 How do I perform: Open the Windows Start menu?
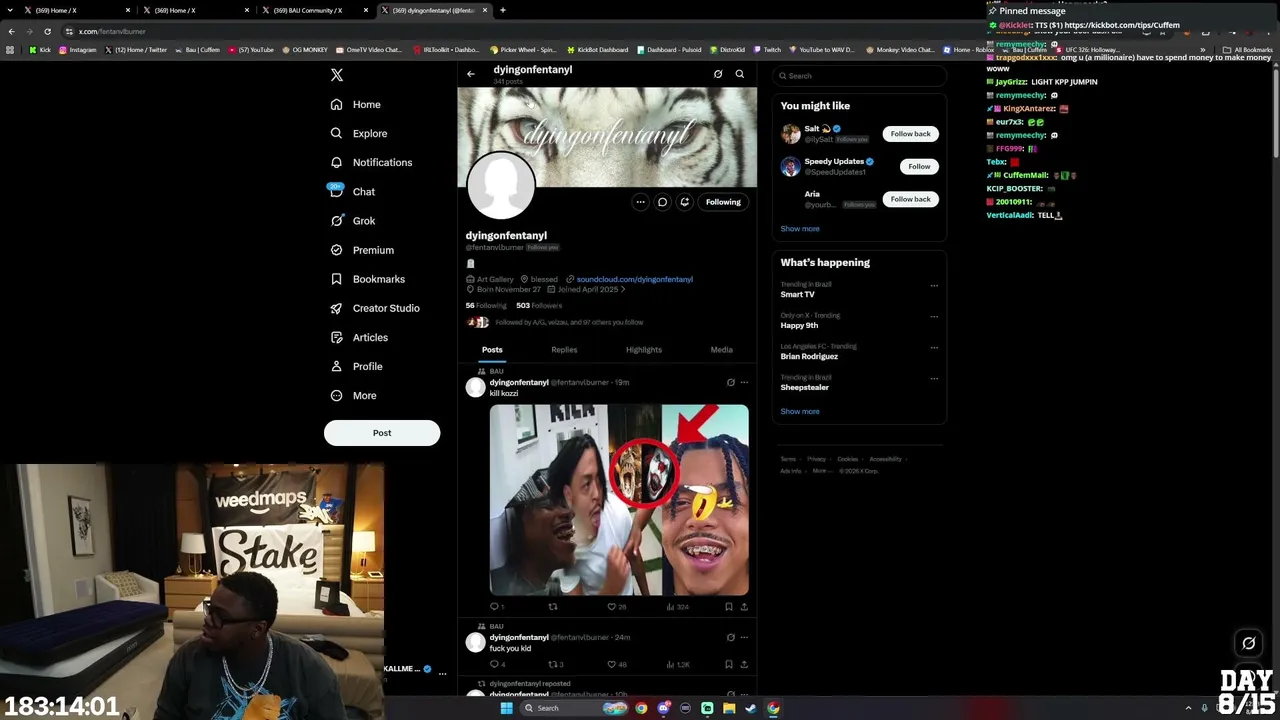[507, 709]
